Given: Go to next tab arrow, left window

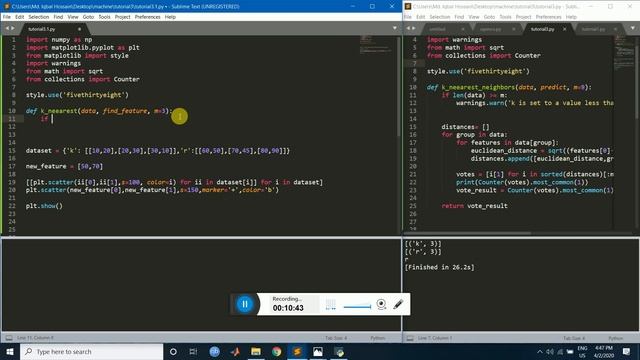Looking at the screenshot, I should click(x=13, y=28).
